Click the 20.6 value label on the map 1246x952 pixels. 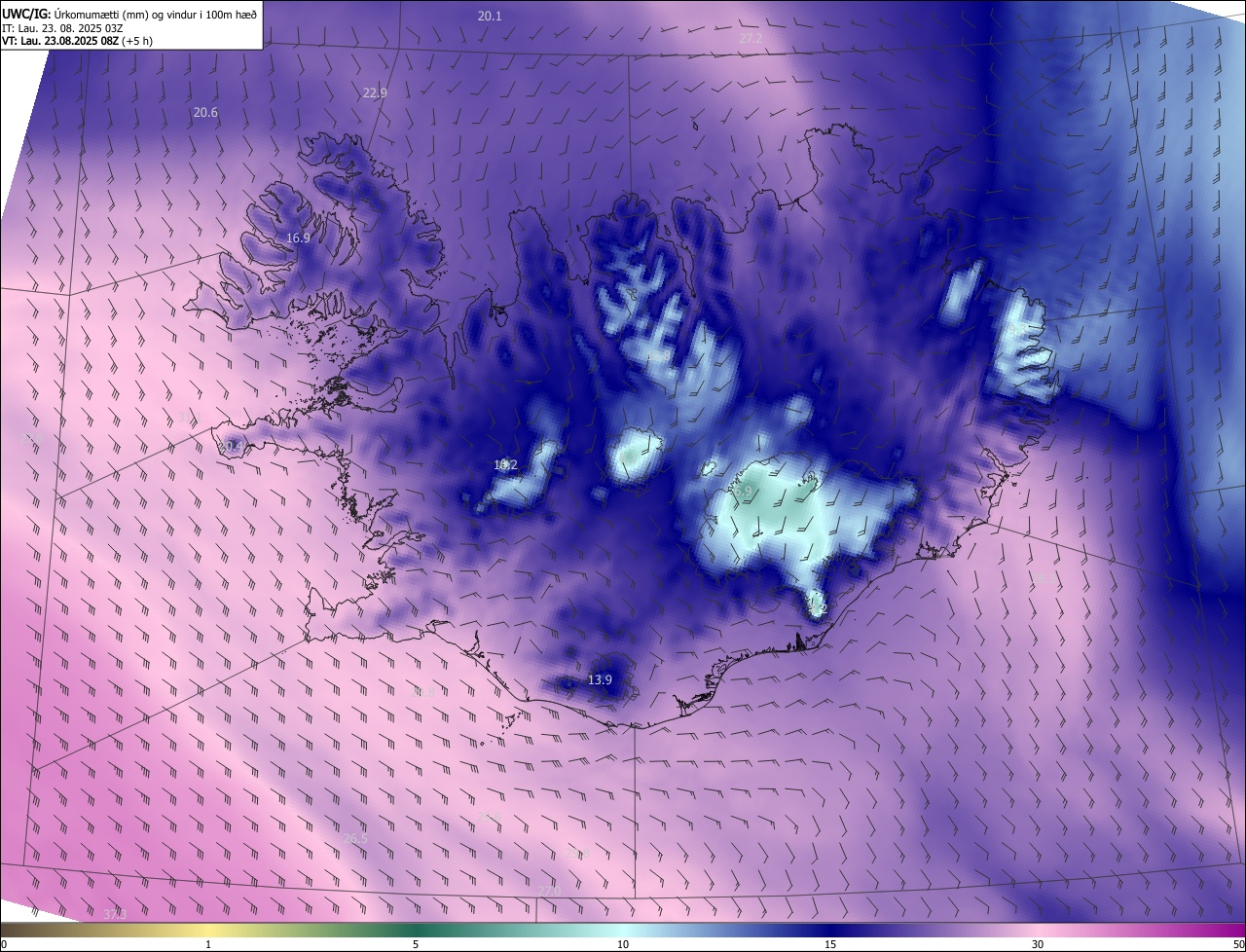205,113
